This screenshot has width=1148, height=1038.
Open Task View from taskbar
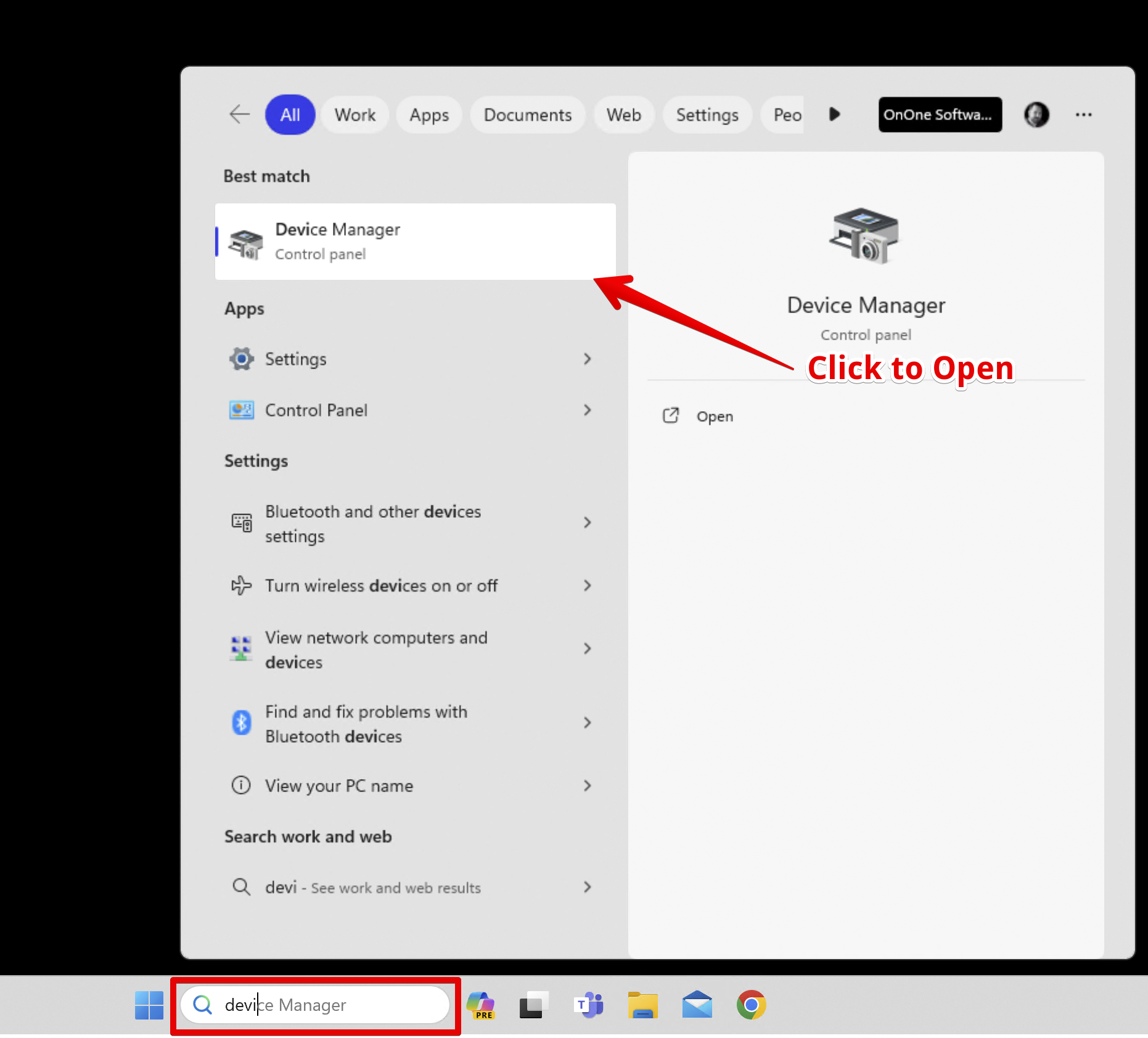coord(534,1005)
